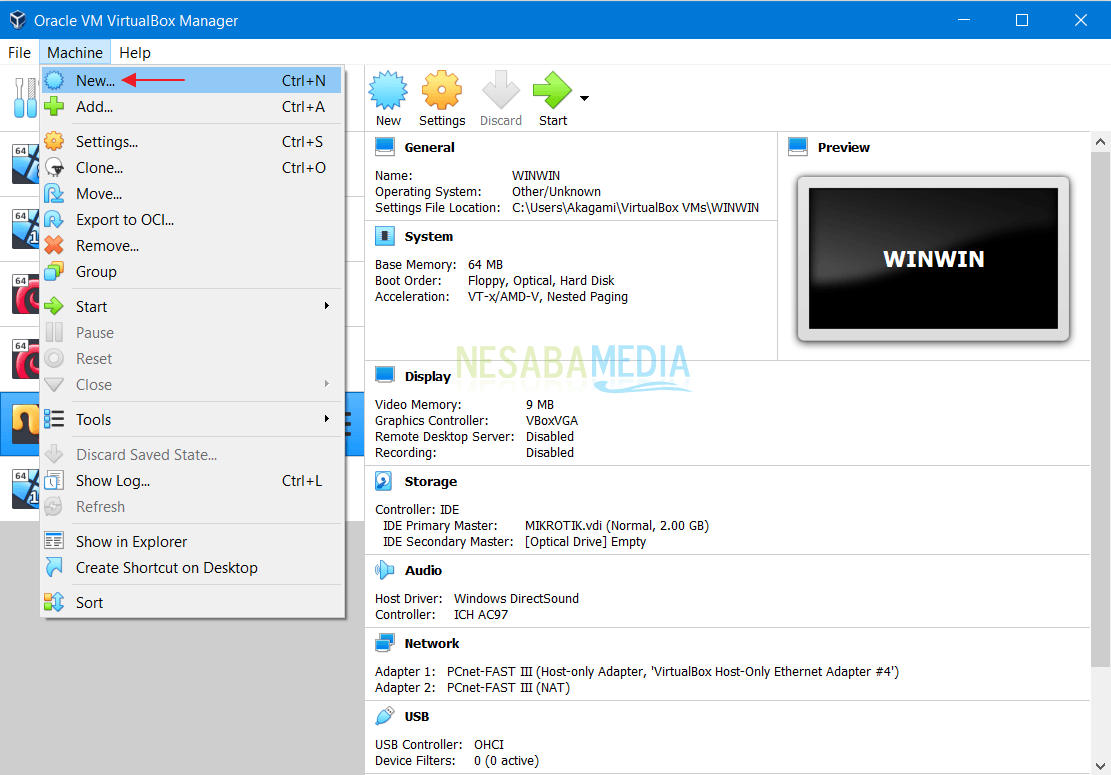Open the Start button dropdown arrow
This screenshot has height=775, width=1111.
click(585, 98)
